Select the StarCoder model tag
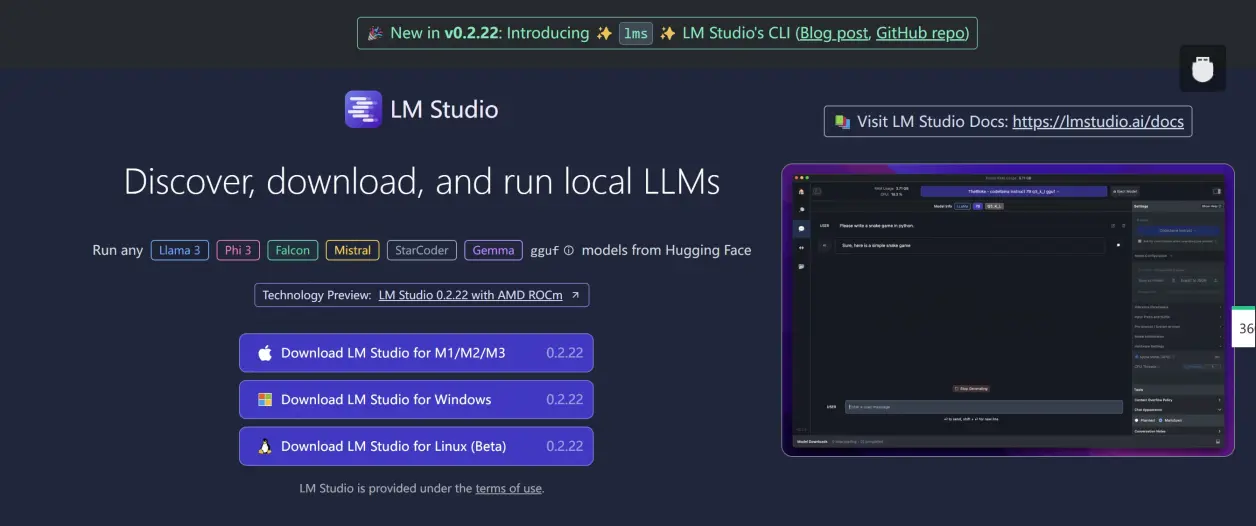1256x526 pixels. [x=422, y=250]
